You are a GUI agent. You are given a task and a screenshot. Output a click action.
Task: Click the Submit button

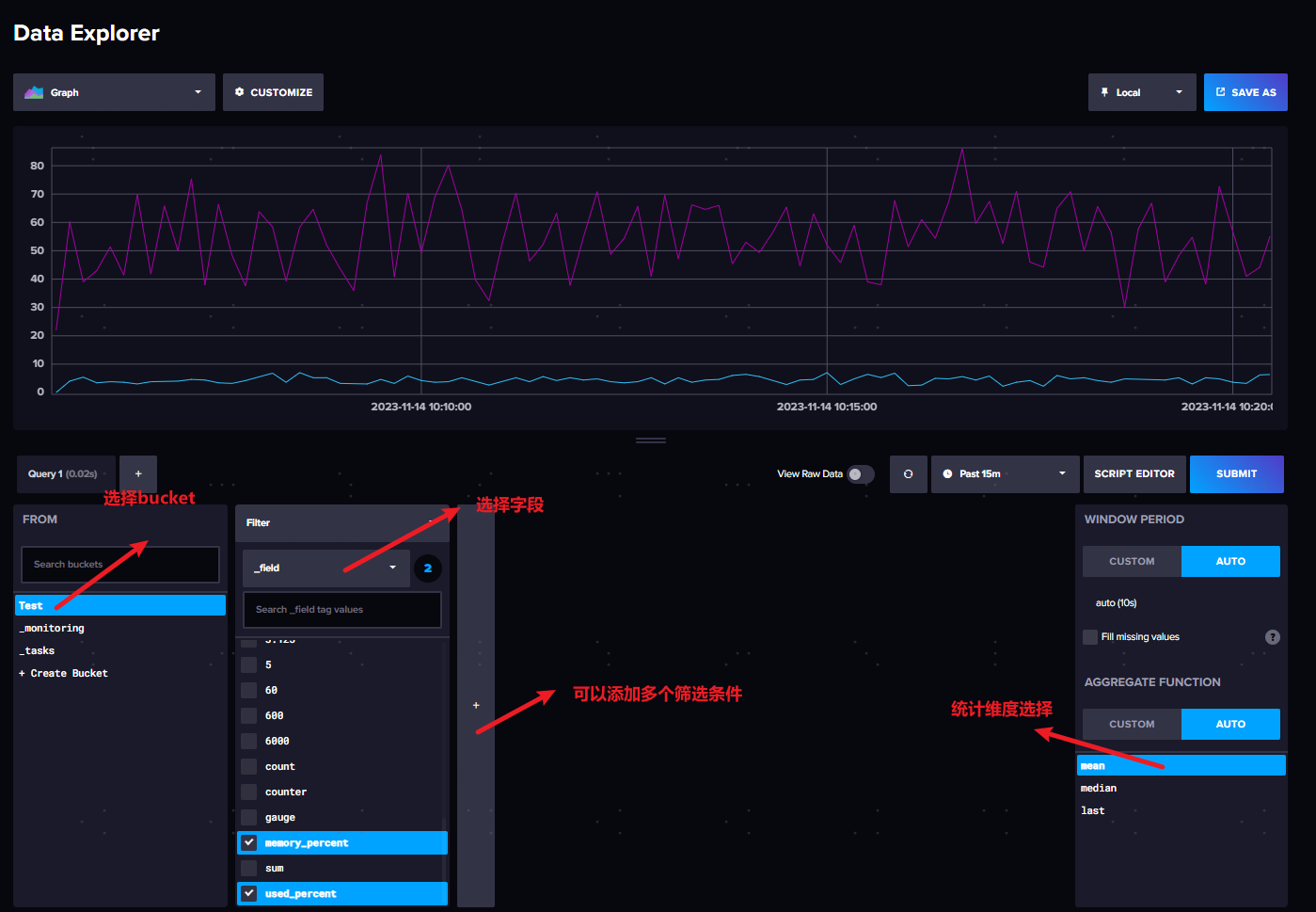tap(1236, 473)
